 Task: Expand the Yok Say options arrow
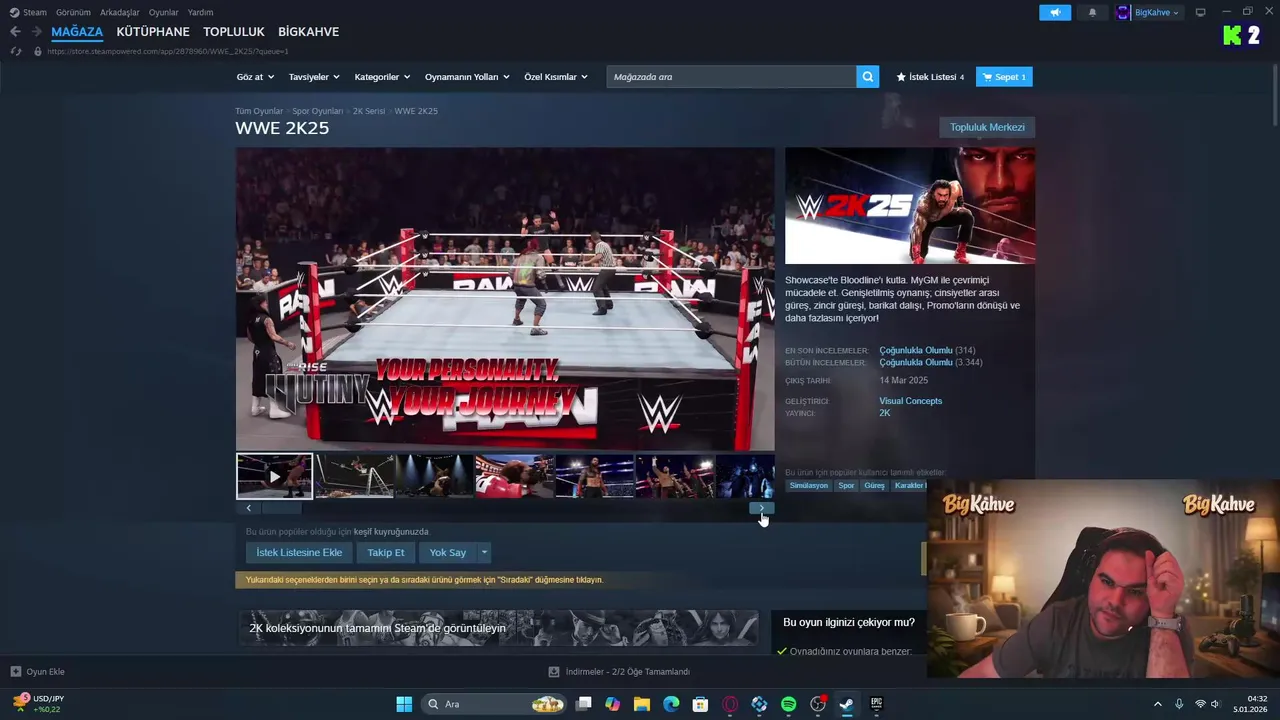(484, 552)
